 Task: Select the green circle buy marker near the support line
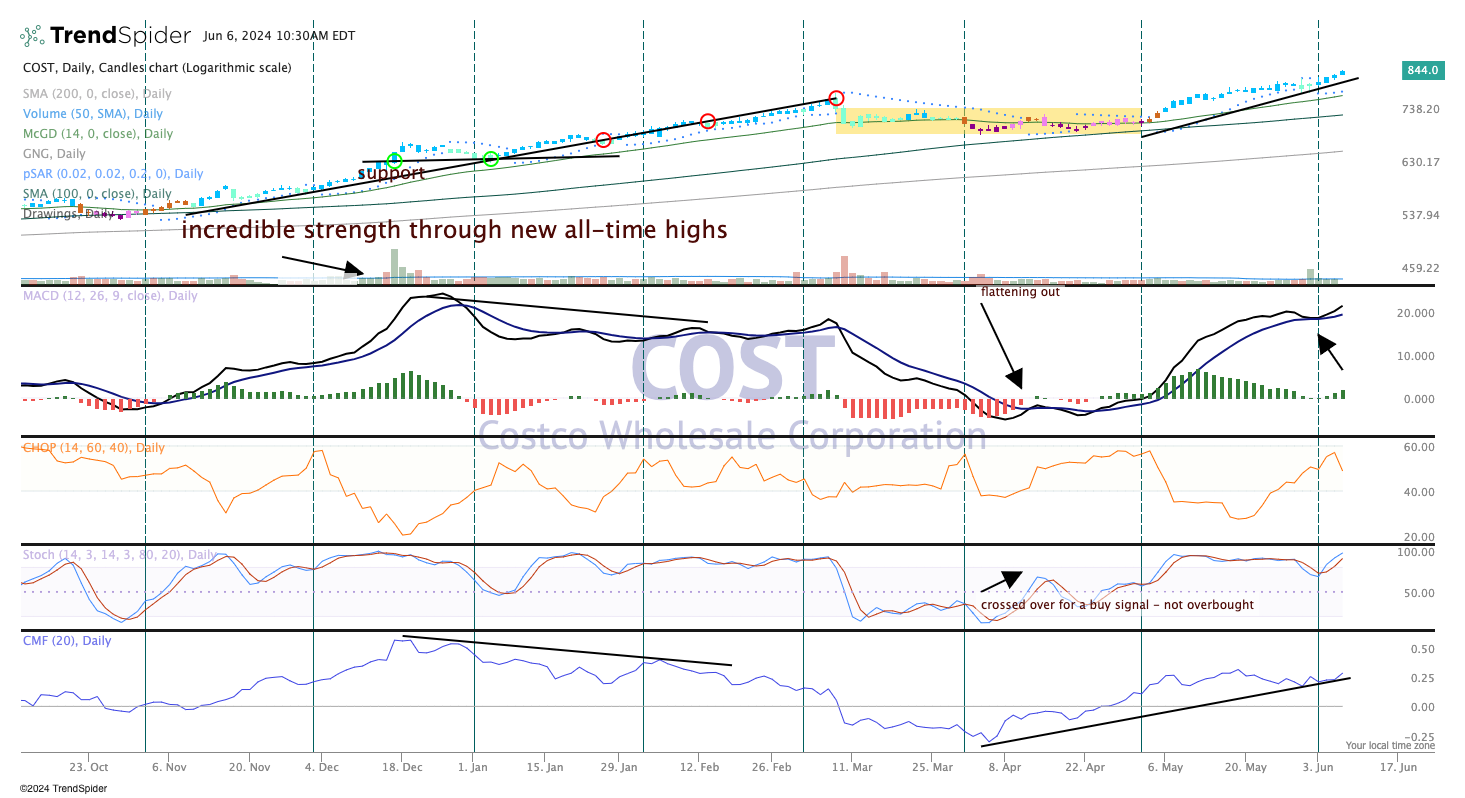(394, 159)
